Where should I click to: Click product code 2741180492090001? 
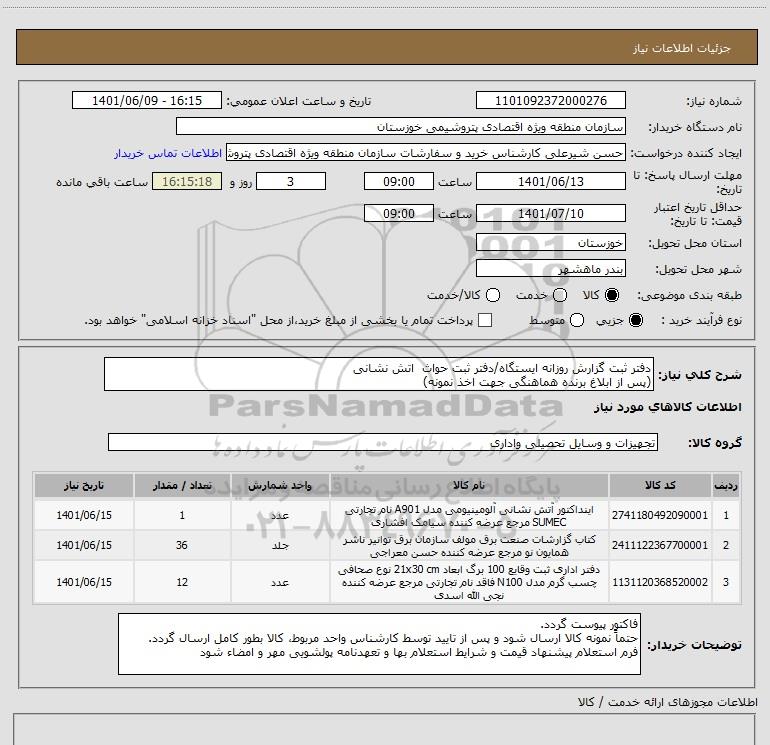(660, 515)
